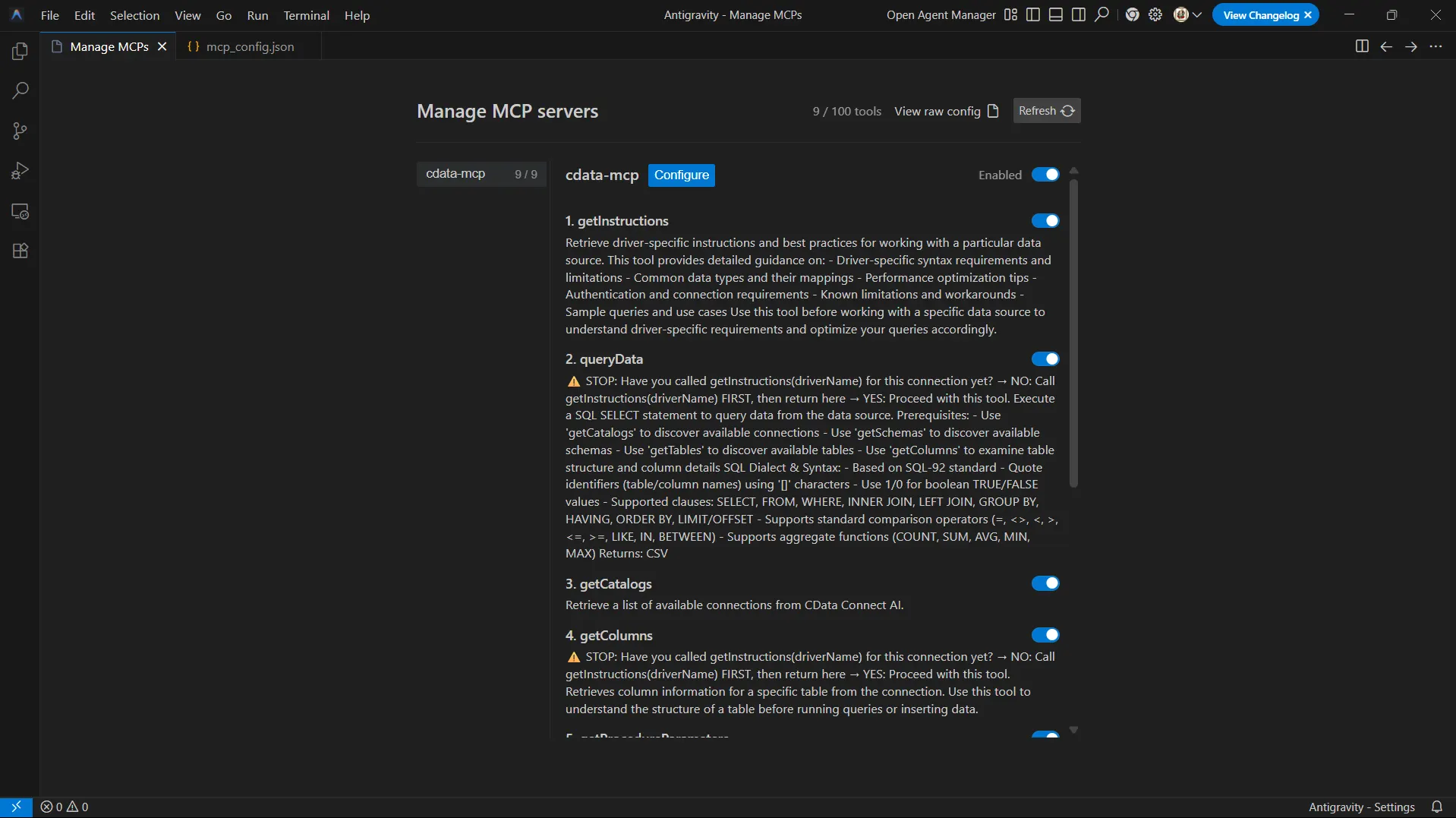Screen dimensions: 1456x818
Task: Open the editor More Actions ellipsis menu
Action: (x=1436, y=46)
